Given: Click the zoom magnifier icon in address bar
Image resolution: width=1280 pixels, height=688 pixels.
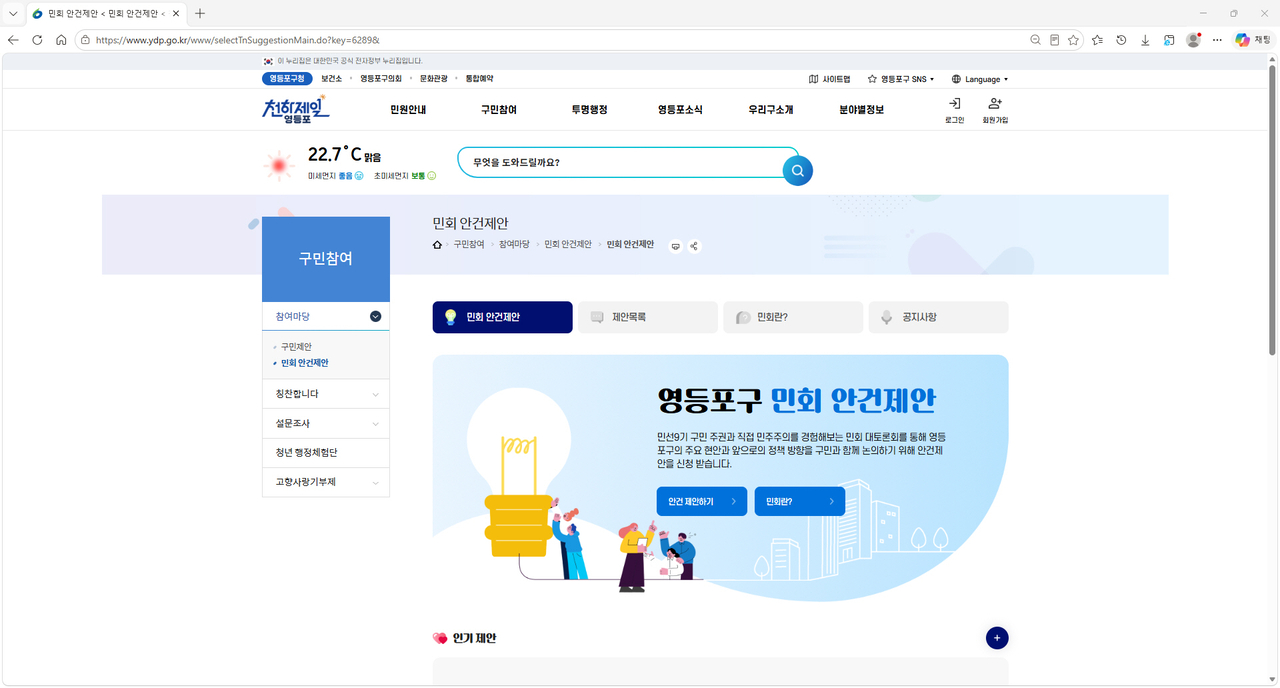Looking at the screenshot, I should 1036,40.
